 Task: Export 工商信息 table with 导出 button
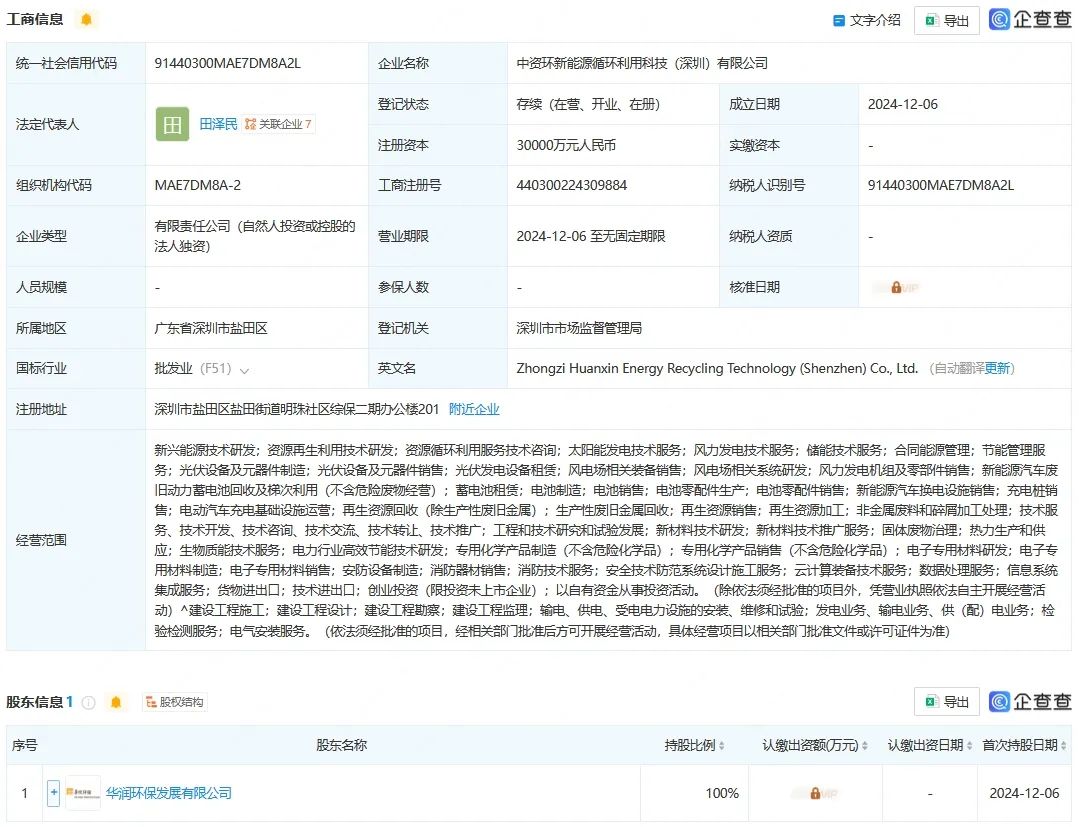coord(946,20)
